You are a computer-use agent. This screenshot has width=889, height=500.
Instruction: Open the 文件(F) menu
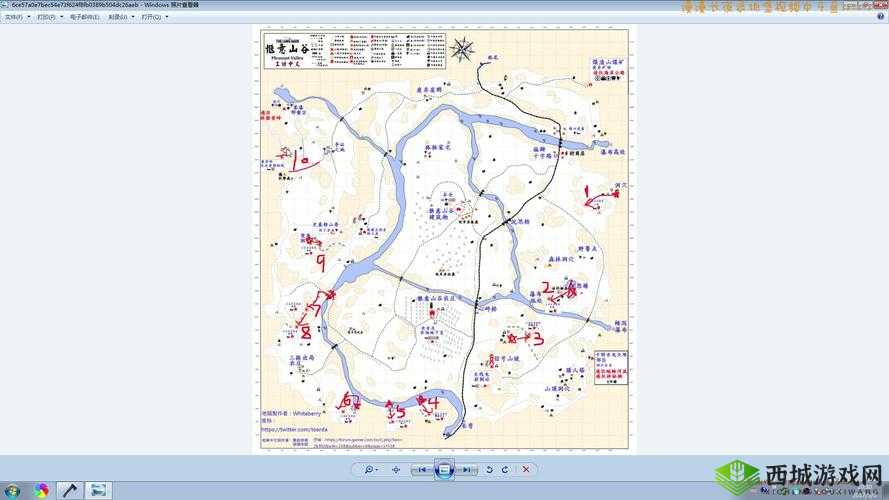tap(15, 17)
